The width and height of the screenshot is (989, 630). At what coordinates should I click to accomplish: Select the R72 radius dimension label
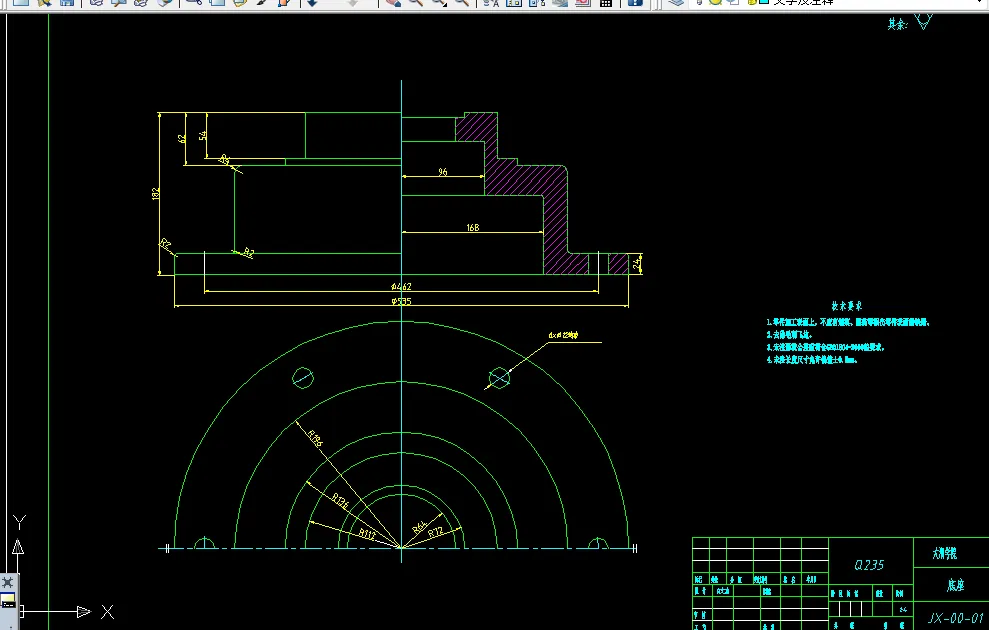(435, 532)
